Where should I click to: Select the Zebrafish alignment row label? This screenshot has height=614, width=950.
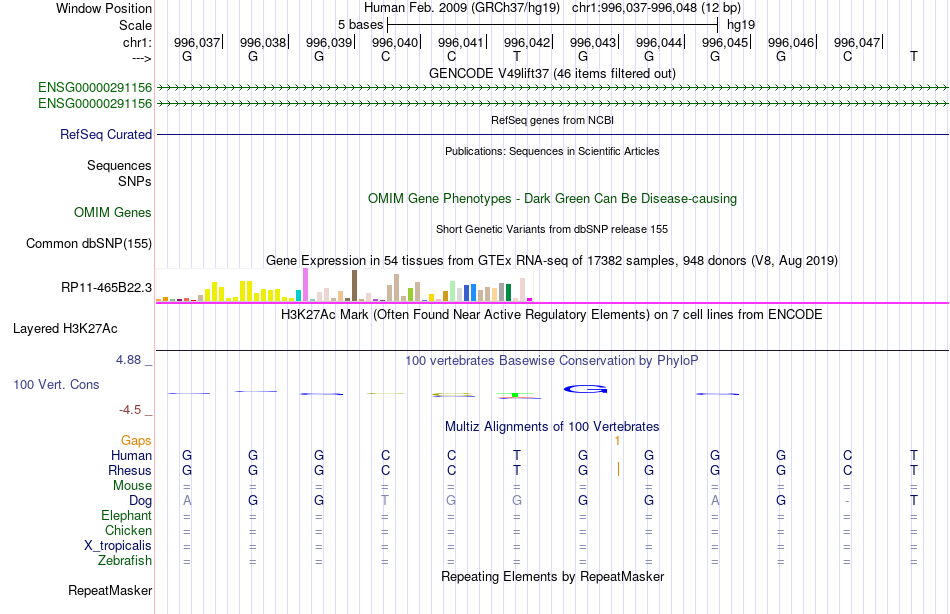click(125, 561)
